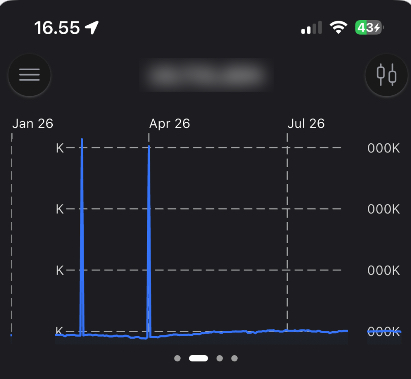Tap the location arrow beside the time
This screenshot has height=379, width=411.
pos(92,27)
